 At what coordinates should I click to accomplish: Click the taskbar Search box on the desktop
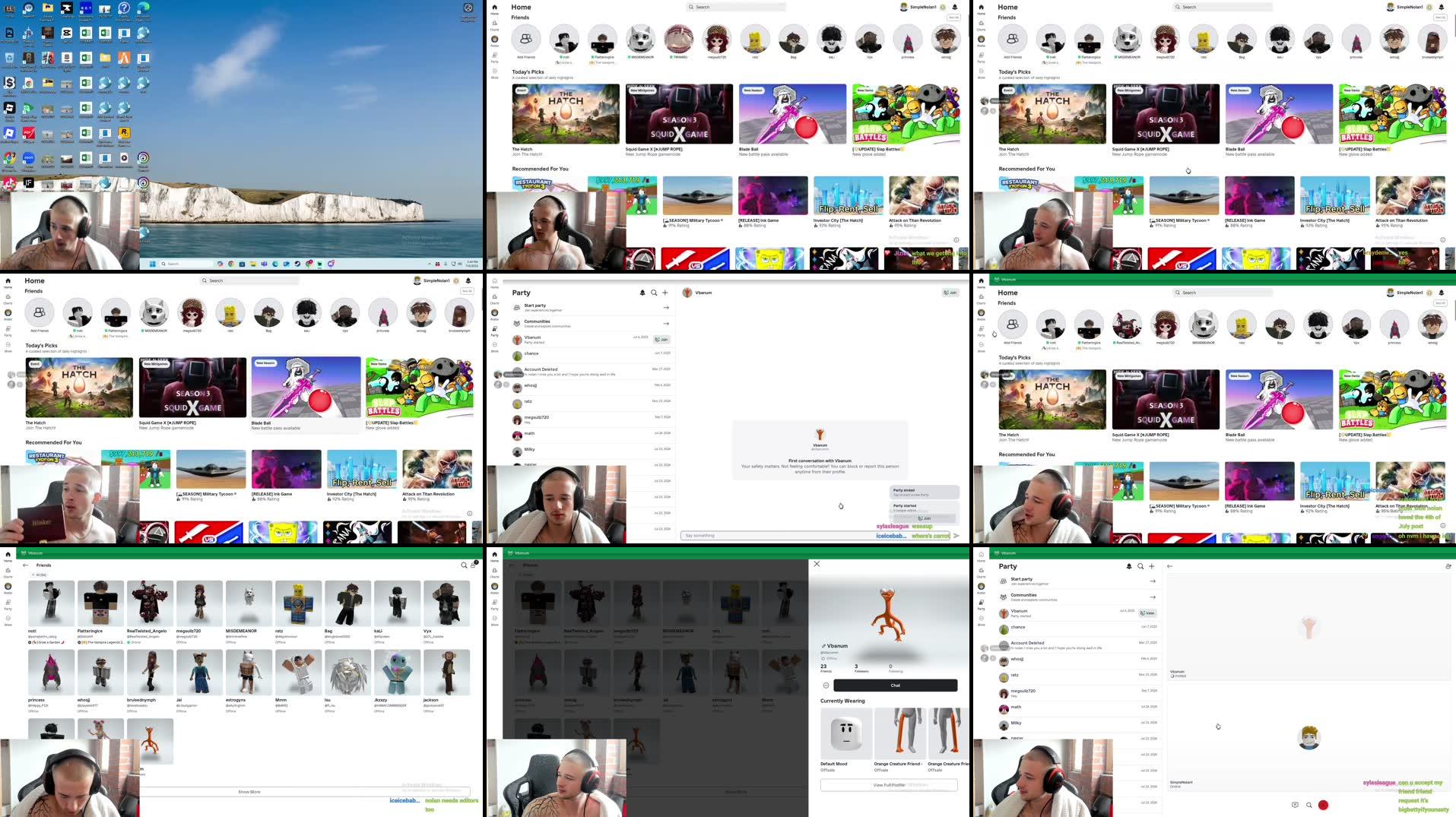coord(185,264)
